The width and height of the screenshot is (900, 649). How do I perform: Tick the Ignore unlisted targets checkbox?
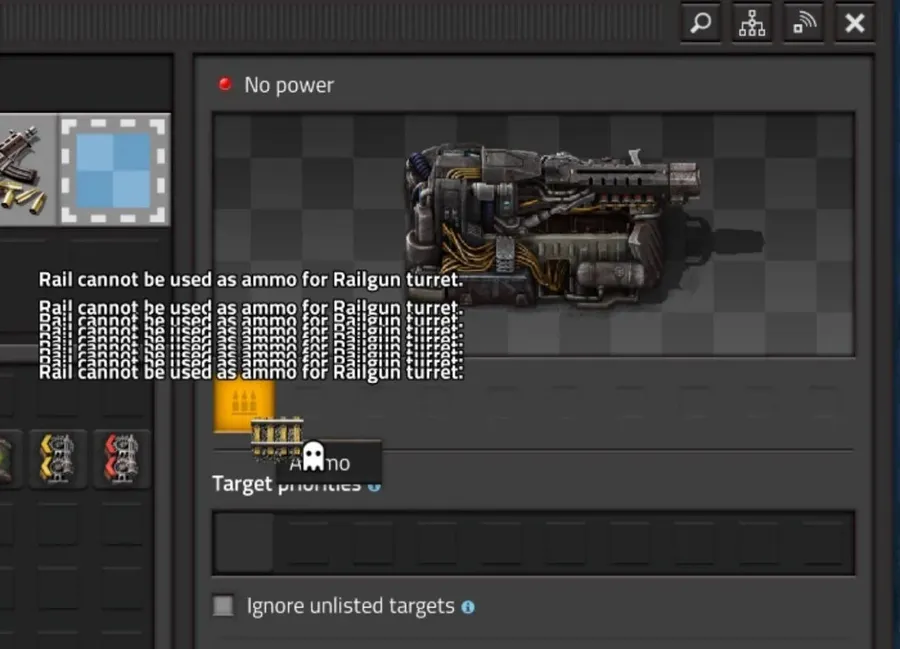[x=223, y=605]
